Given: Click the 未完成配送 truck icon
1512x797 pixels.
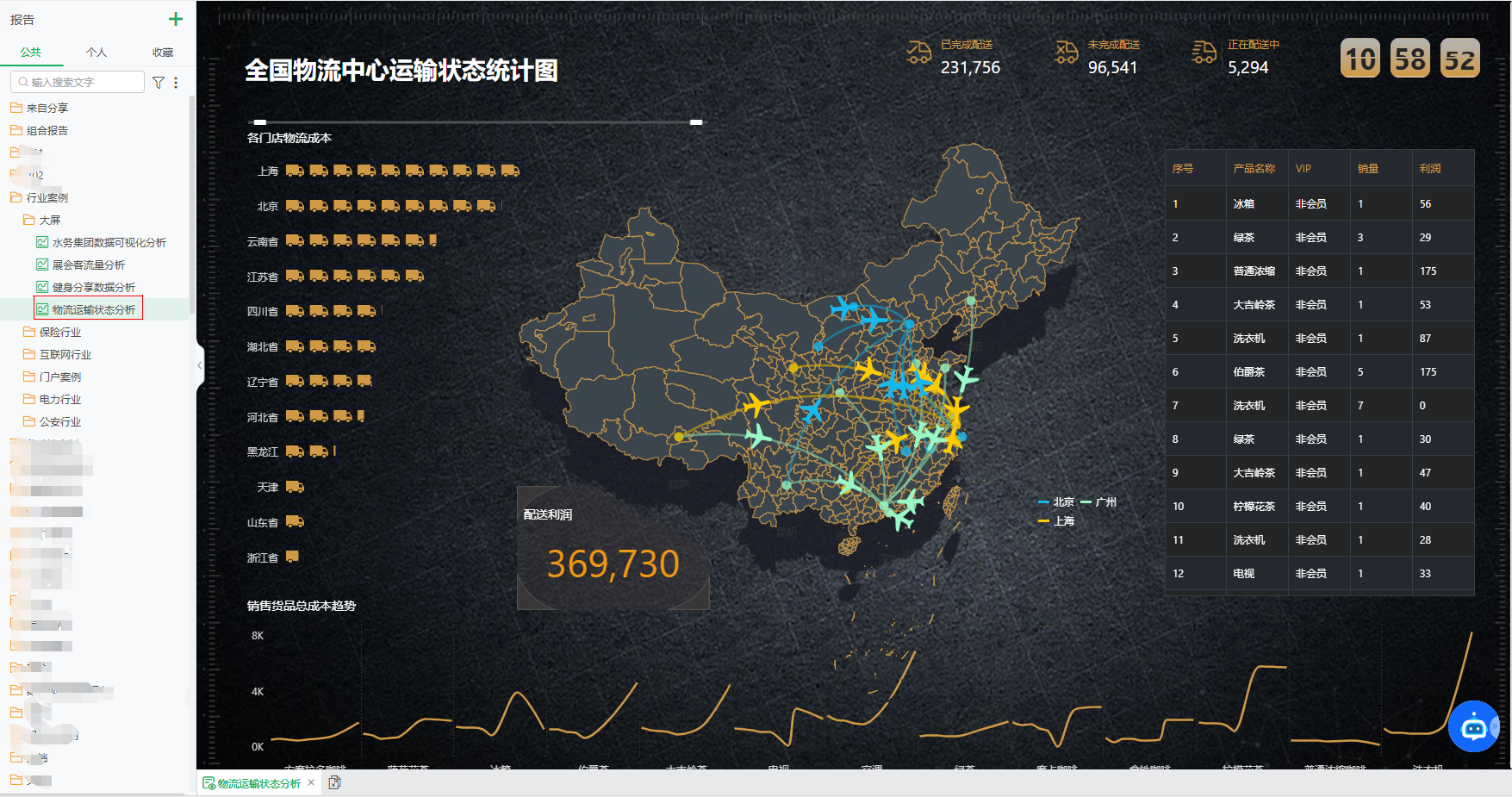Looking at the screenshot, I should [x=1067, y=53].
